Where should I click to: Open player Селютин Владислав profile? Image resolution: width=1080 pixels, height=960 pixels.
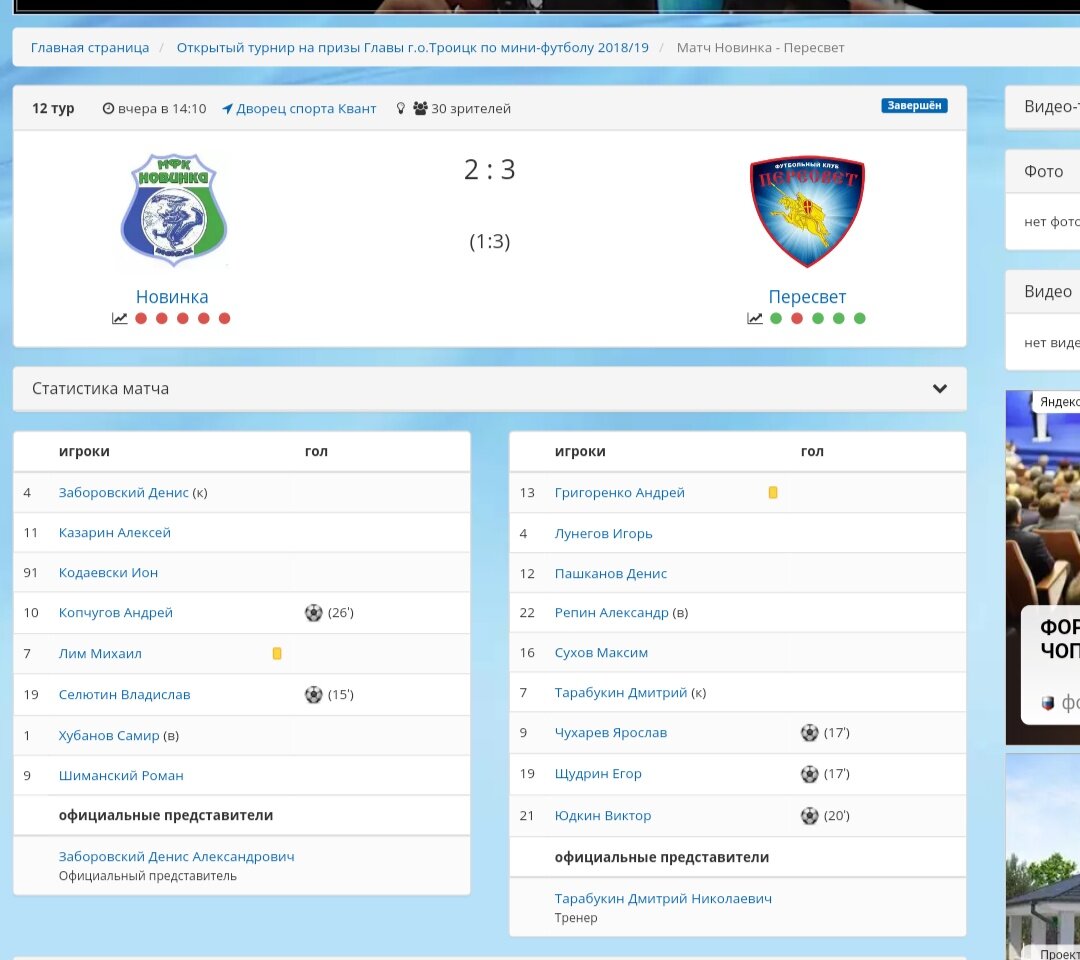pos(124,694)
